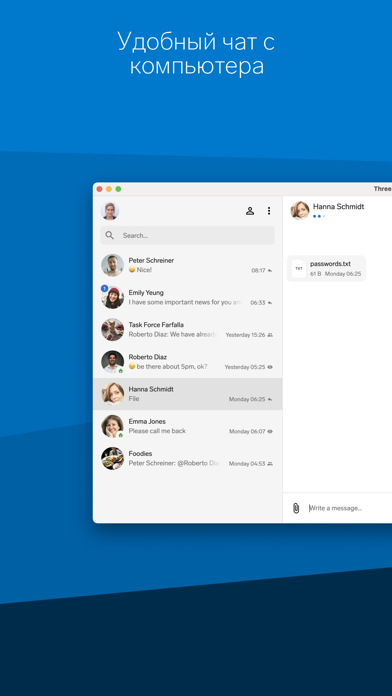Focus the Search field
Screen dimensions: 392x696
pos(187,235)
